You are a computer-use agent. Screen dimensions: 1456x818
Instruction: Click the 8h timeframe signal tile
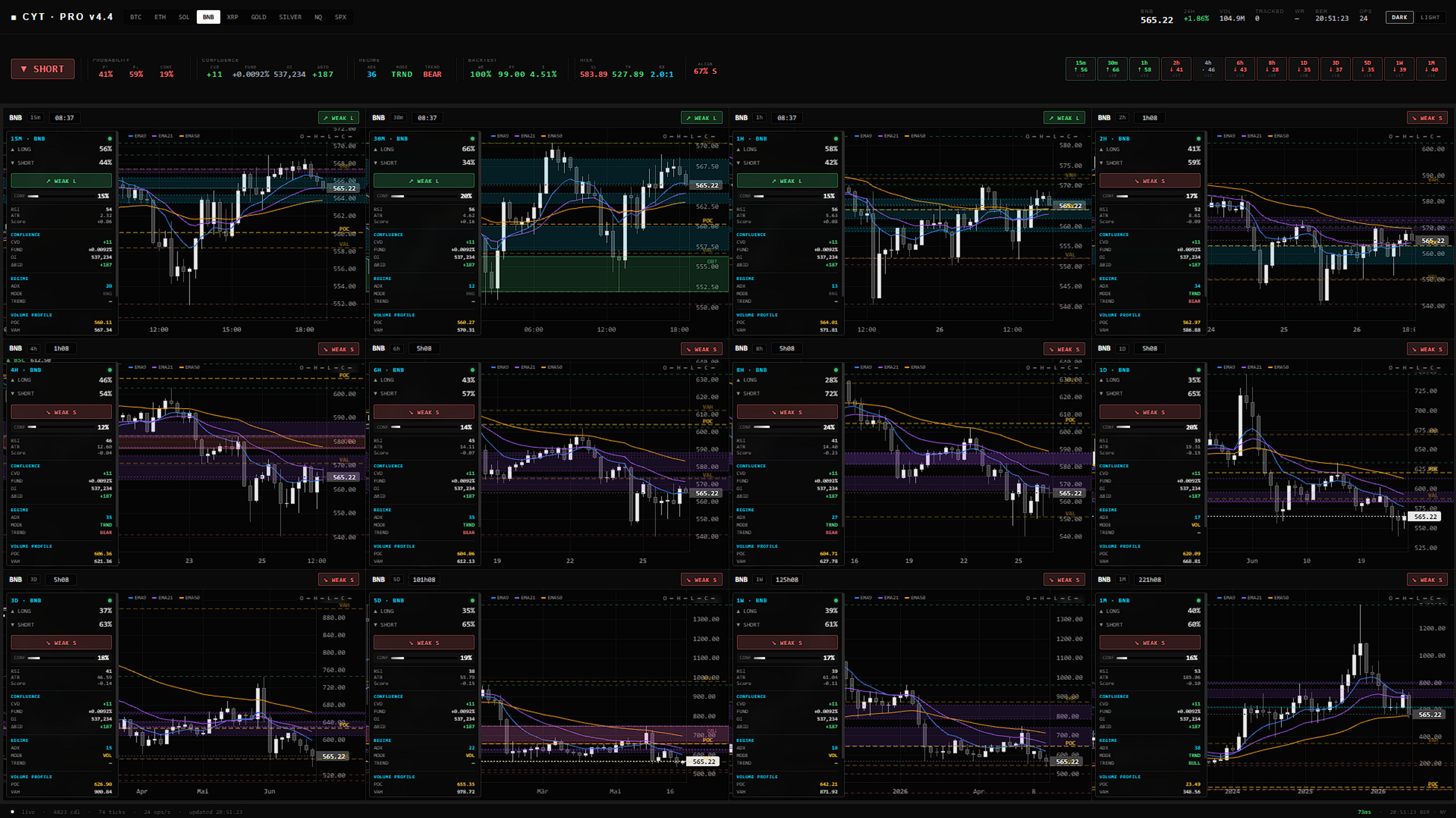1271,69
